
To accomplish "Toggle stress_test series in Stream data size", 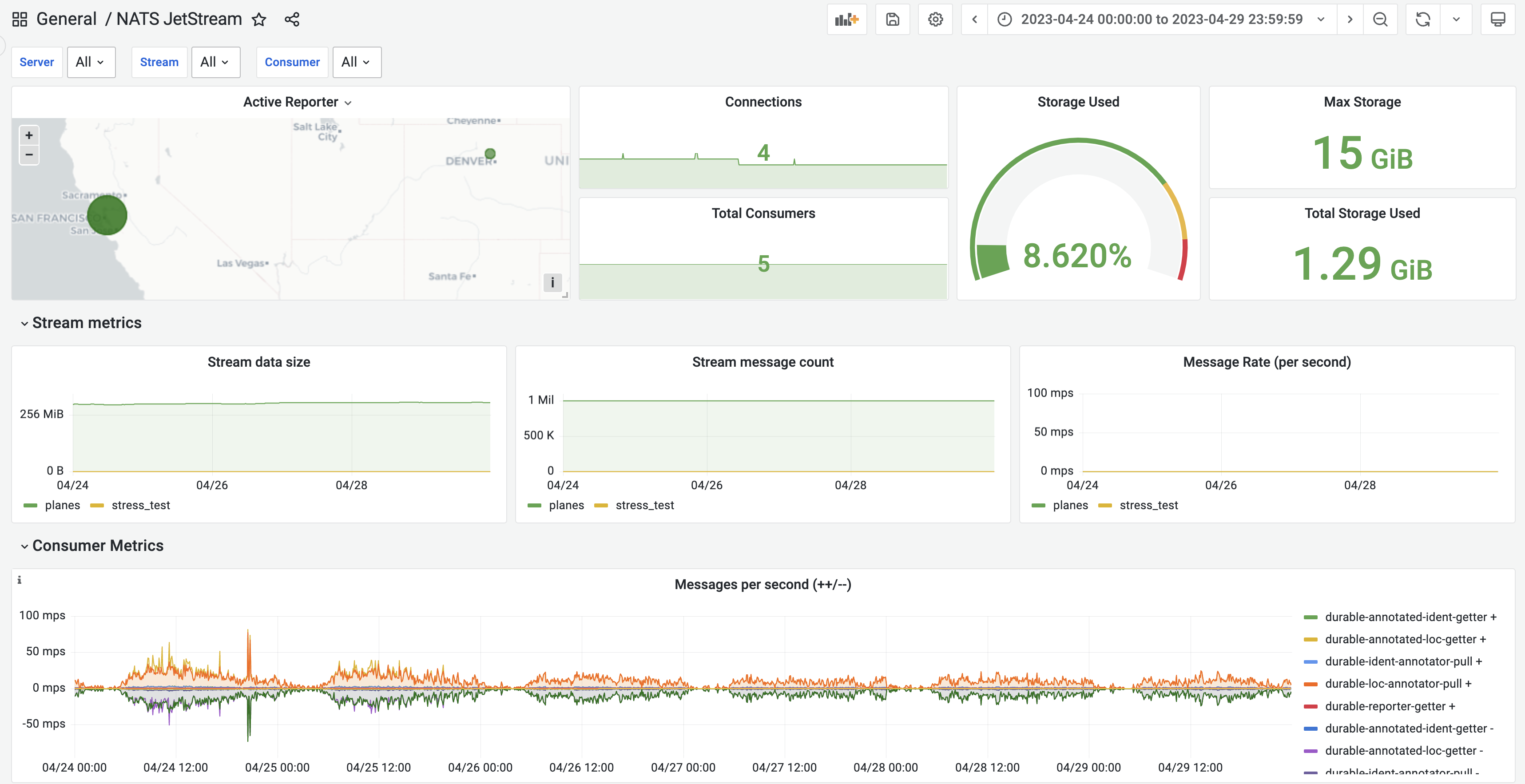I will click(x=140, y=505).
